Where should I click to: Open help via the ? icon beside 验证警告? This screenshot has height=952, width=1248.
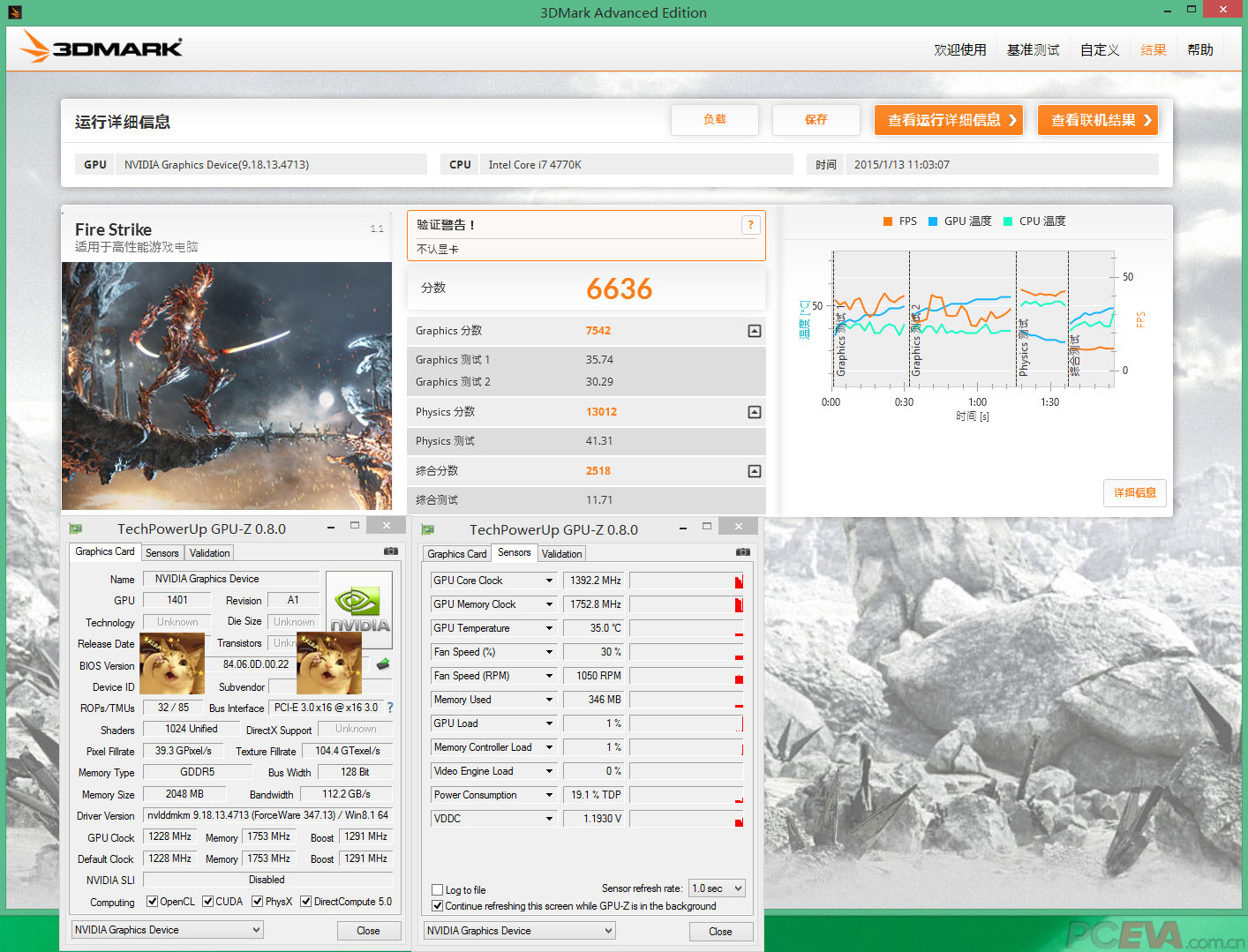click(x=750, y=225)
